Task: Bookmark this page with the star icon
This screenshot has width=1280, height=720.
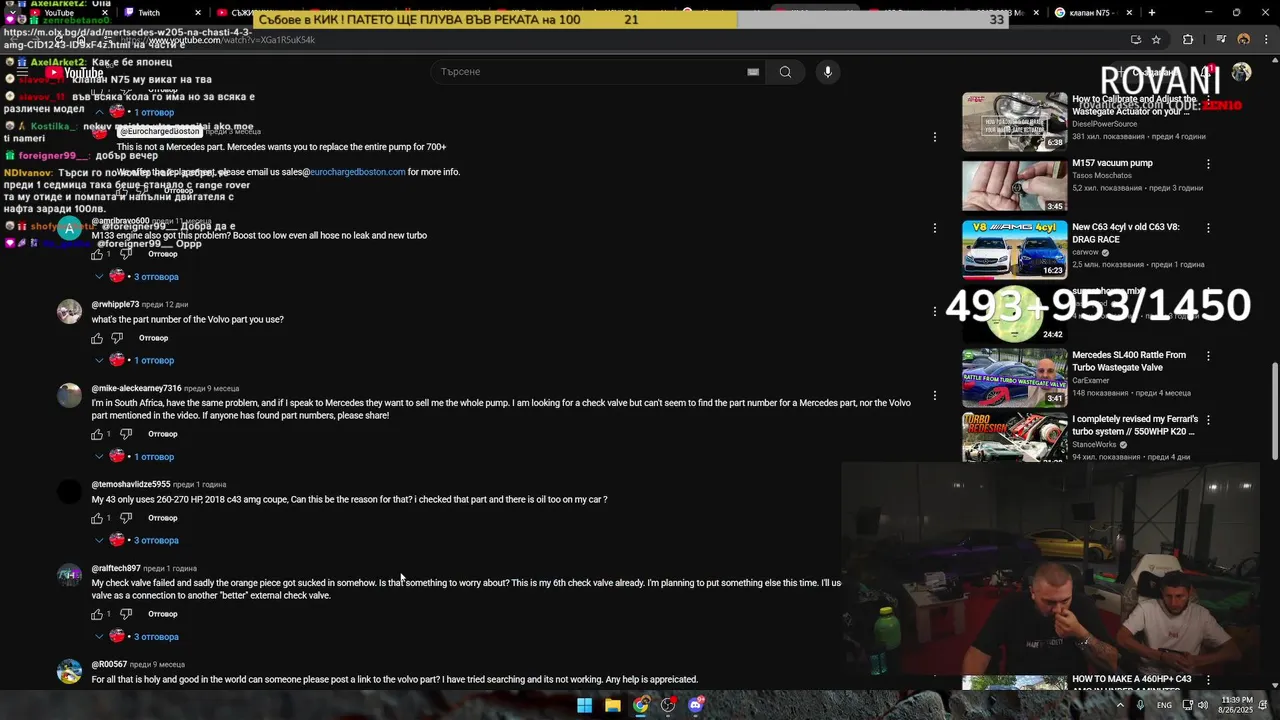Action: click(x=1156, y=40)
